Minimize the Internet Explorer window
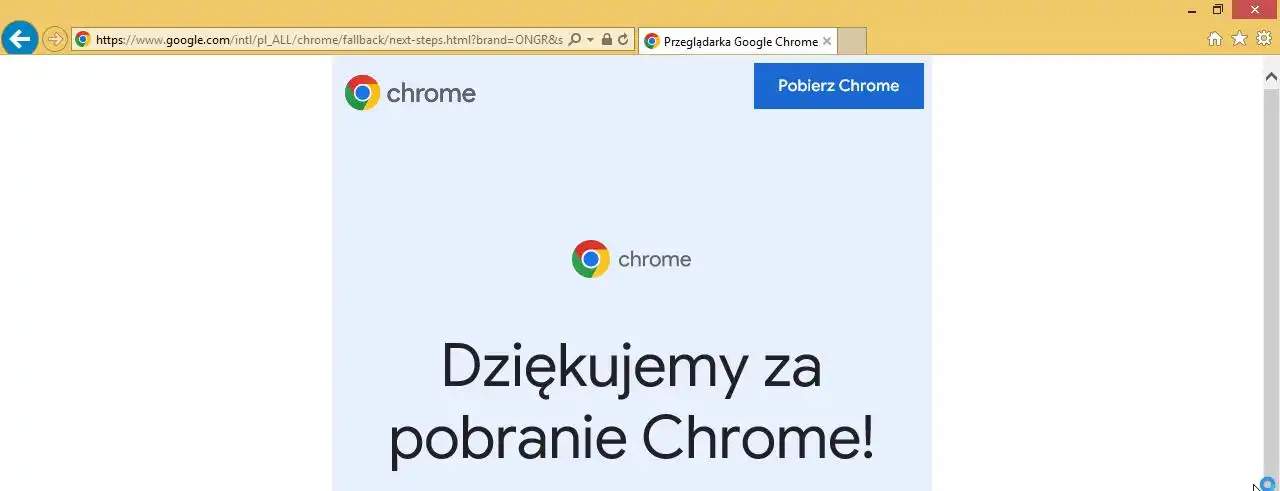This screenshot has height=491, width=1280. point(1191,10)
